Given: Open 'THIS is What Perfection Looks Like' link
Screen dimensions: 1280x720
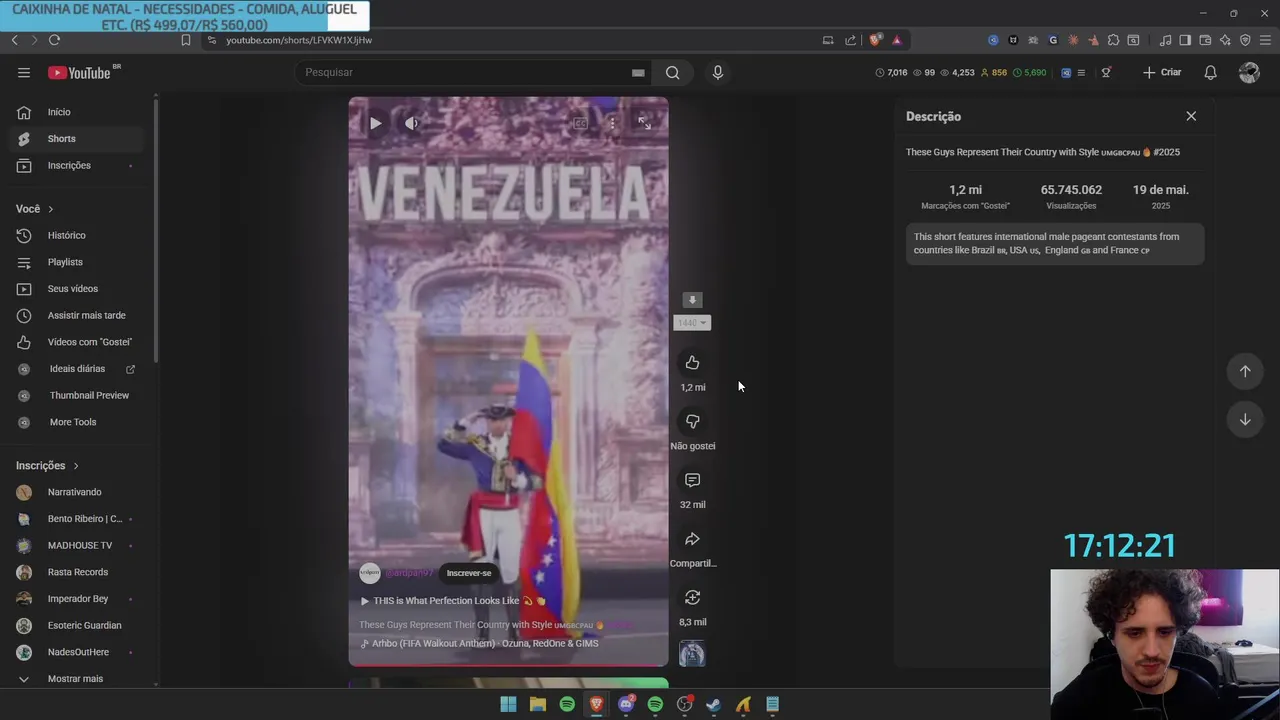Looking at the screenshot, I should coord(453,601).
